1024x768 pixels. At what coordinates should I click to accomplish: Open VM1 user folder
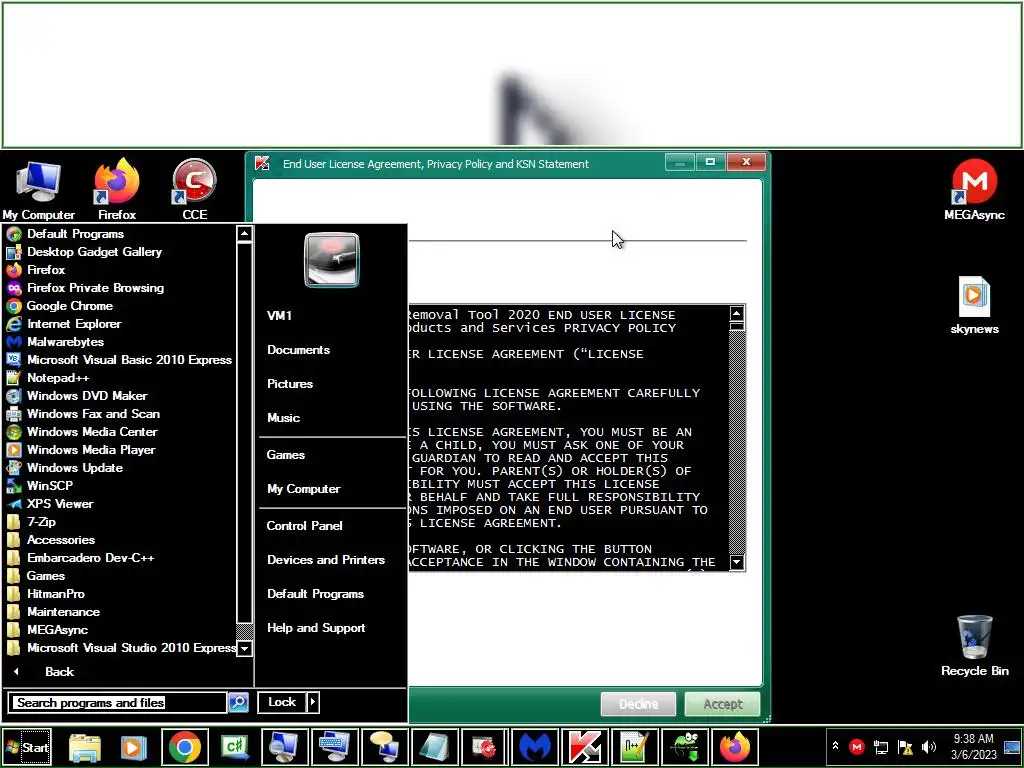point(279,315)
